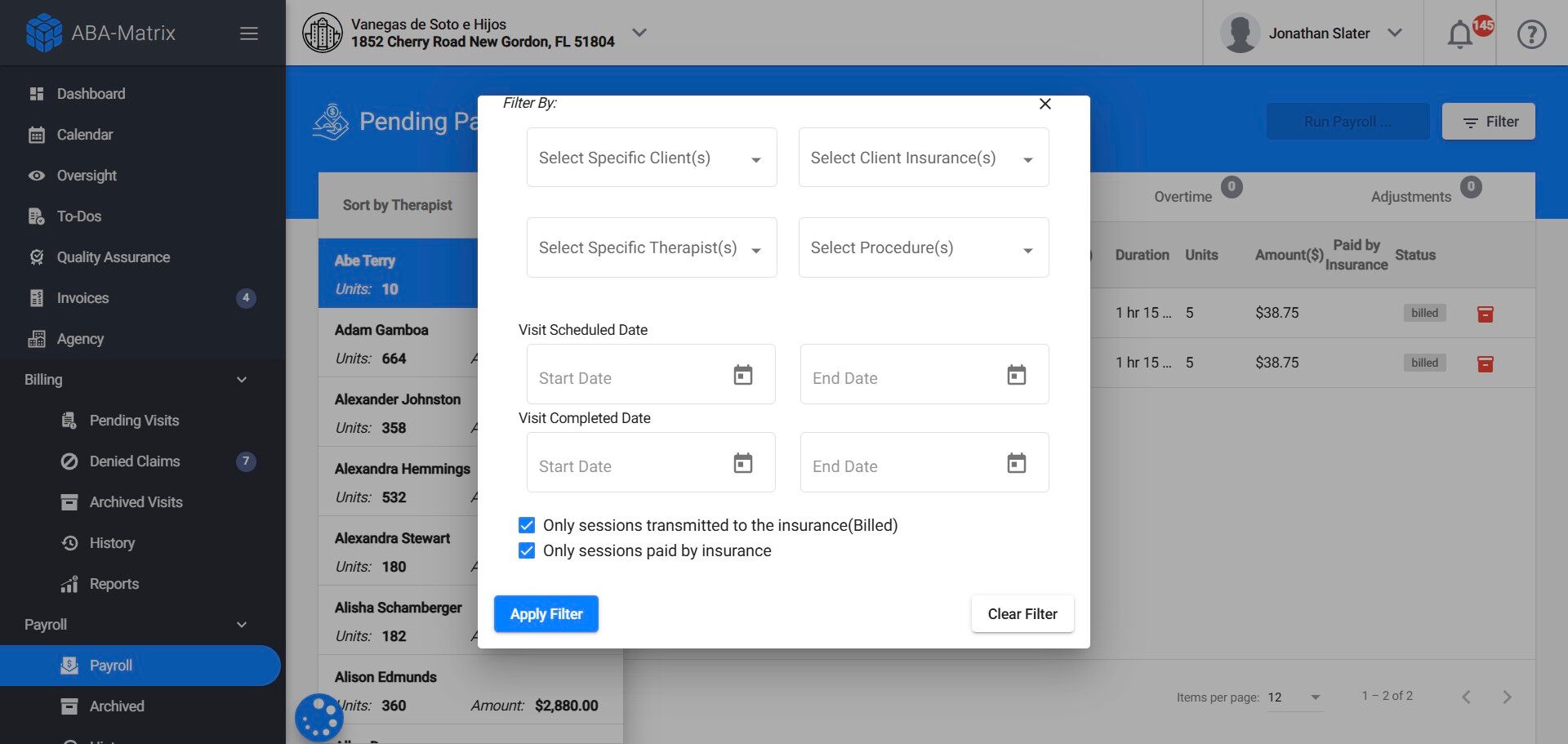The height and width of the screenshot is (744, 1568).
Task: Select the Quality Assurance sidebar icon
Action: click(37, 256)
